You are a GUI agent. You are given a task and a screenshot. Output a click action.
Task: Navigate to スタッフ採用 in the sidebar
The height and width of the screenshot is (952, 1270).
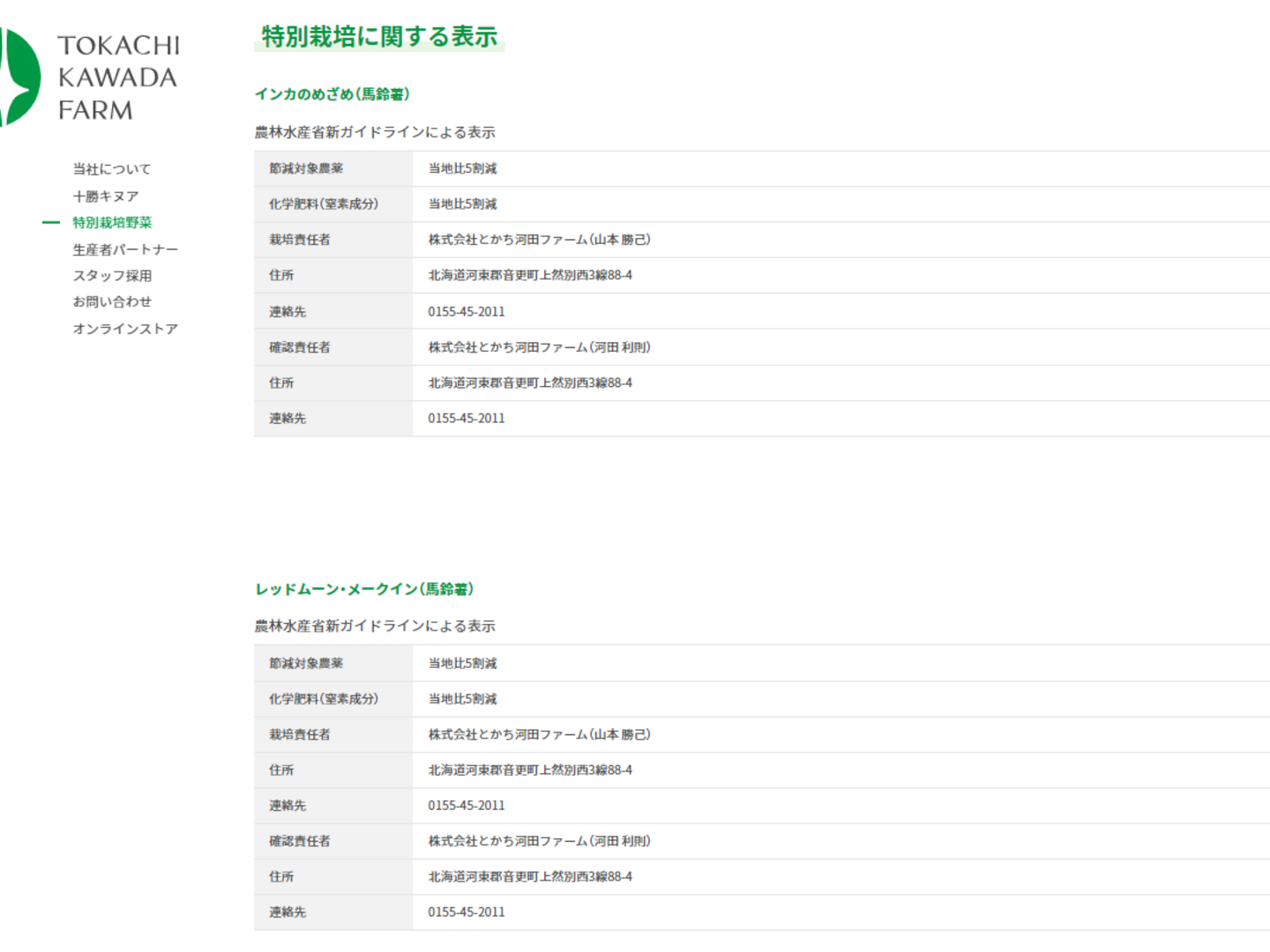coord(112,276)
